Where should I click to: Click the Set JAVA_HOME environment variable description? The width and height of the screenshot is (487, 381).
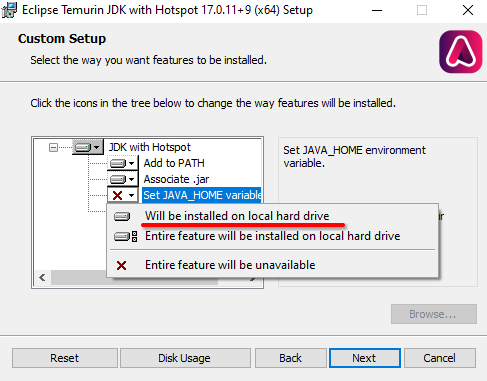354,156
